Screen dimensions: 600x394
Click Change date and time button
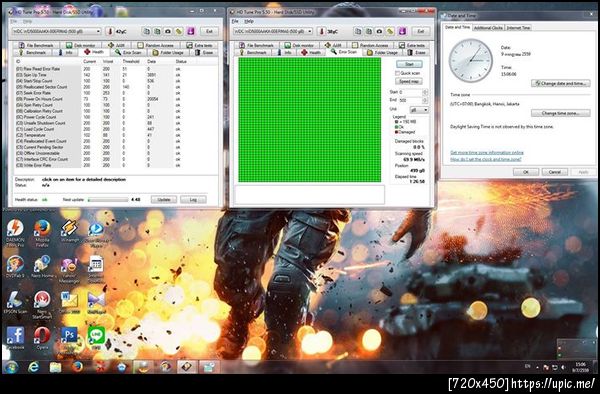pyautogui.click(x=561, y=83)
